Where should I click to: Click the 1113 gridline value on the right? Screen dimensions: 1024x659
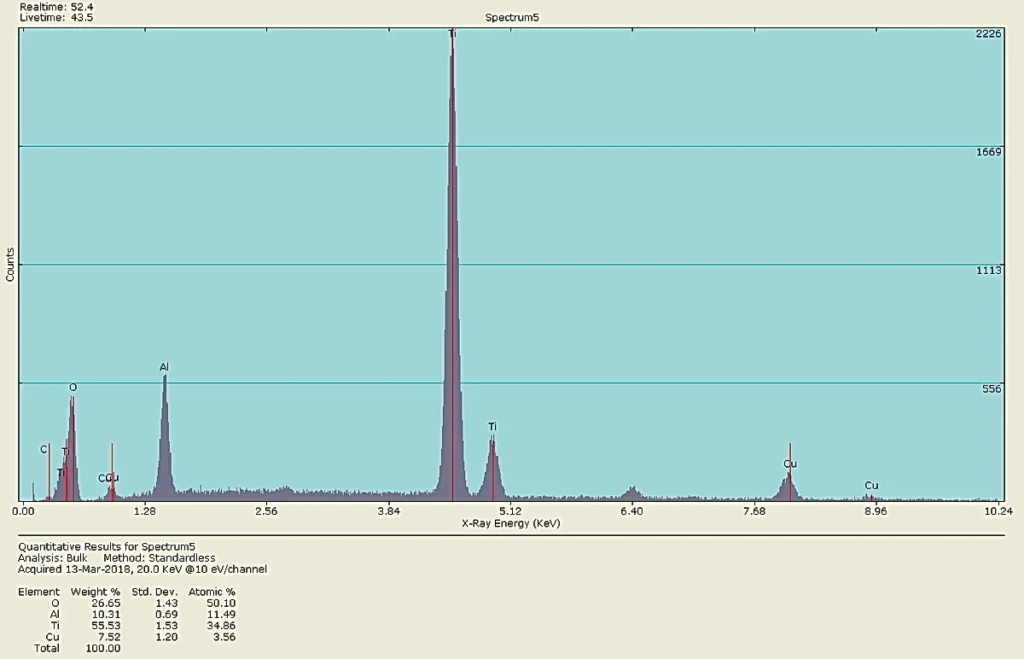pyautogui.click(x=987, y=271)
